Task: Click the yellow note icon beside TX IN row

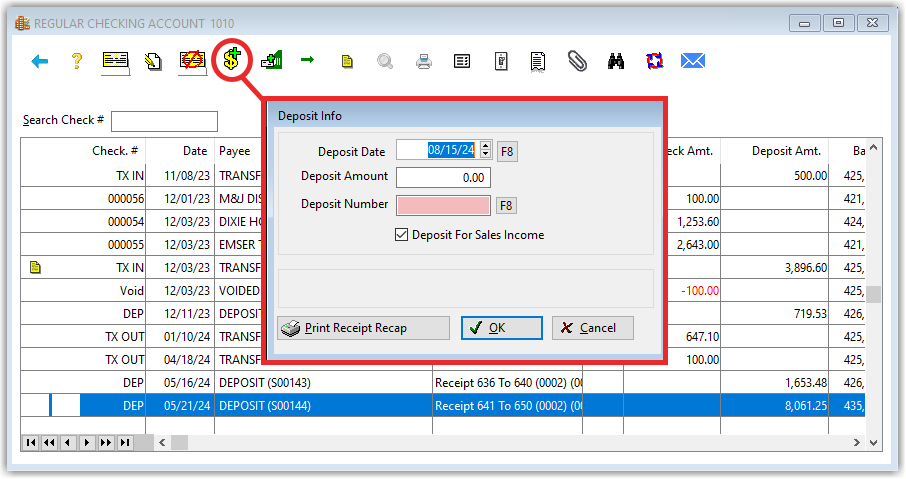Action: (35, 267)
